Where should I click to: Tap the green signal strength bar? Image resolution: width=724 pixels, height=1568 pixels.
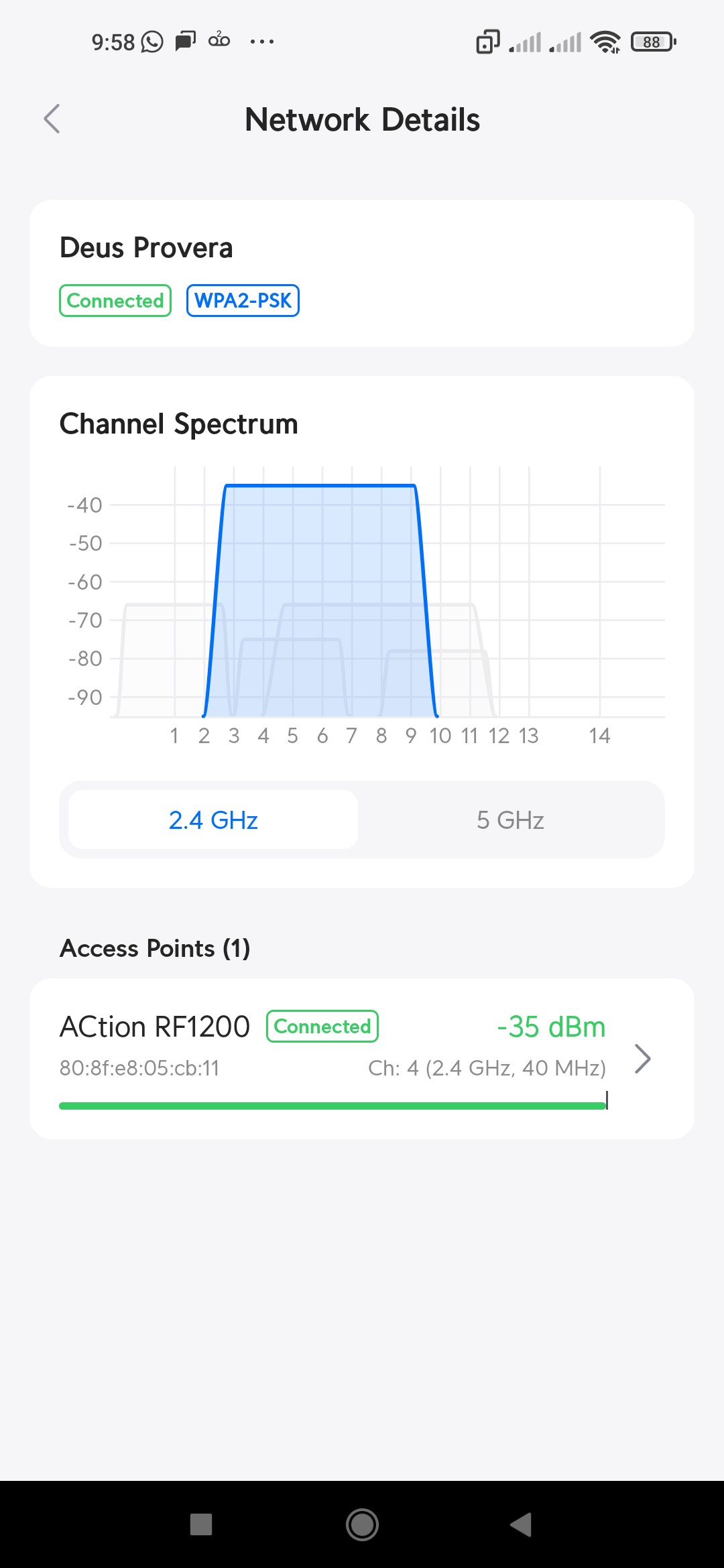pos(333,1106)
